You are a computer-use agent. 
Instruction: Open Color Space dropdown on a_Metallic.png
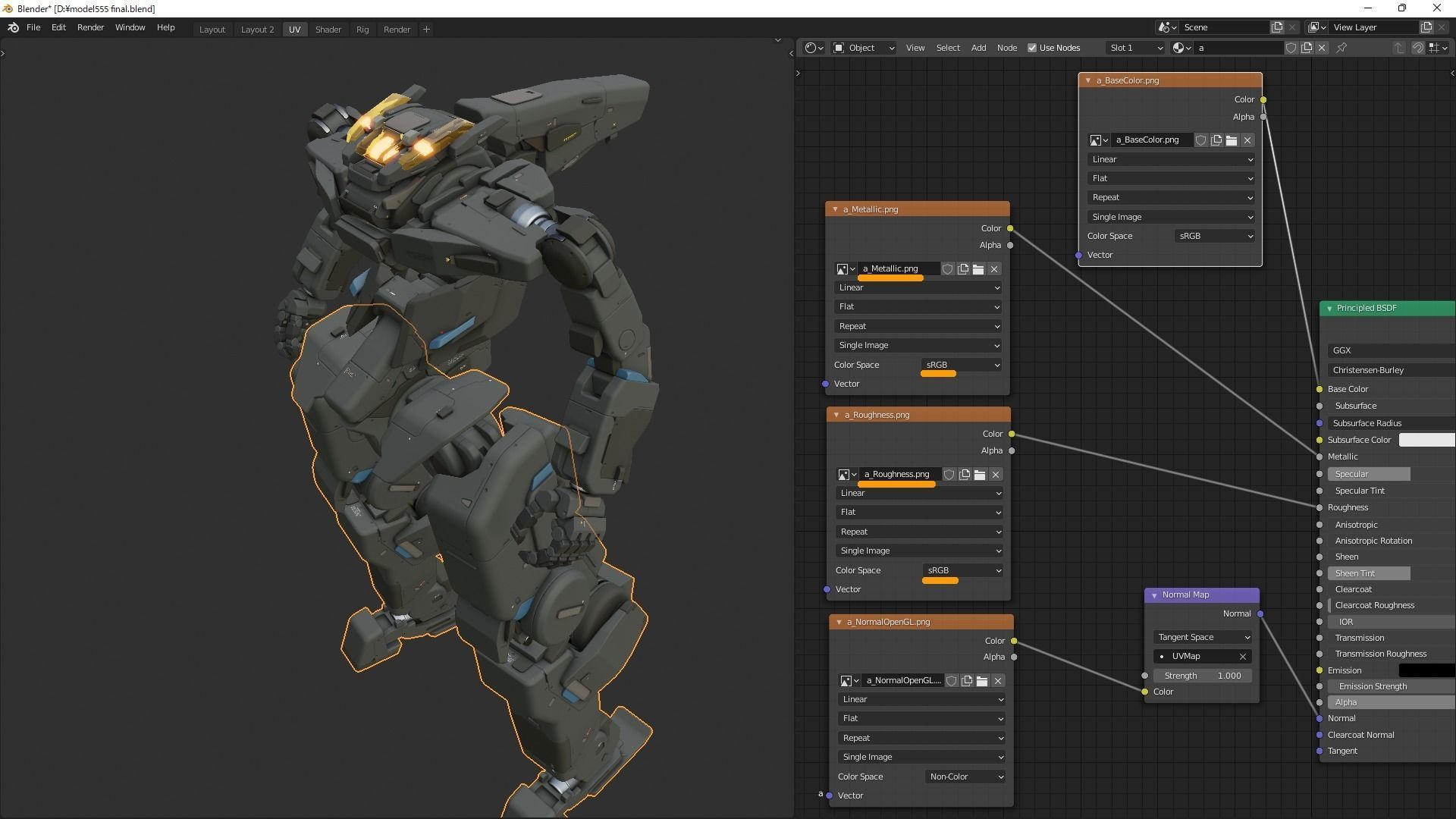pyautogui.click(x=961, y=365)
